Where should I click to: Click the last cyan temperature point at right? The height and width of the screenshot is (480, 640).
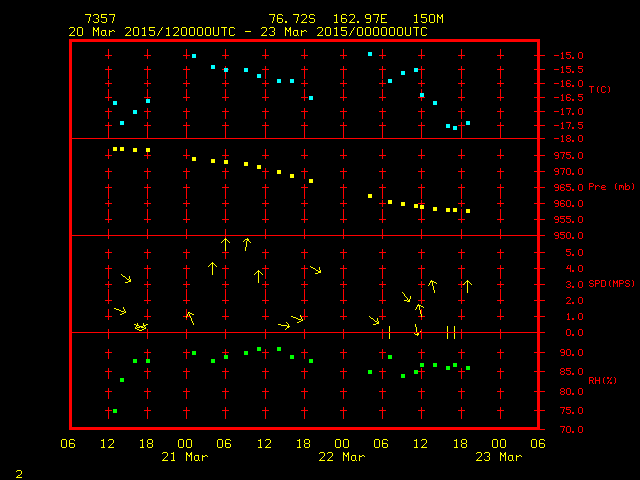[x=468, y=123]
